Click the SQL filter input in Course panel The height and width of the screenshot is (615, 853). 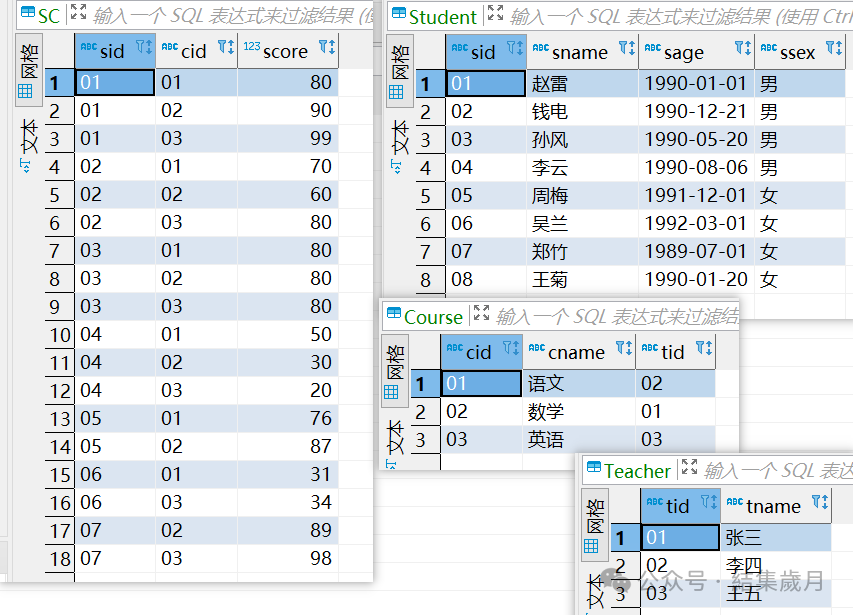616,316
